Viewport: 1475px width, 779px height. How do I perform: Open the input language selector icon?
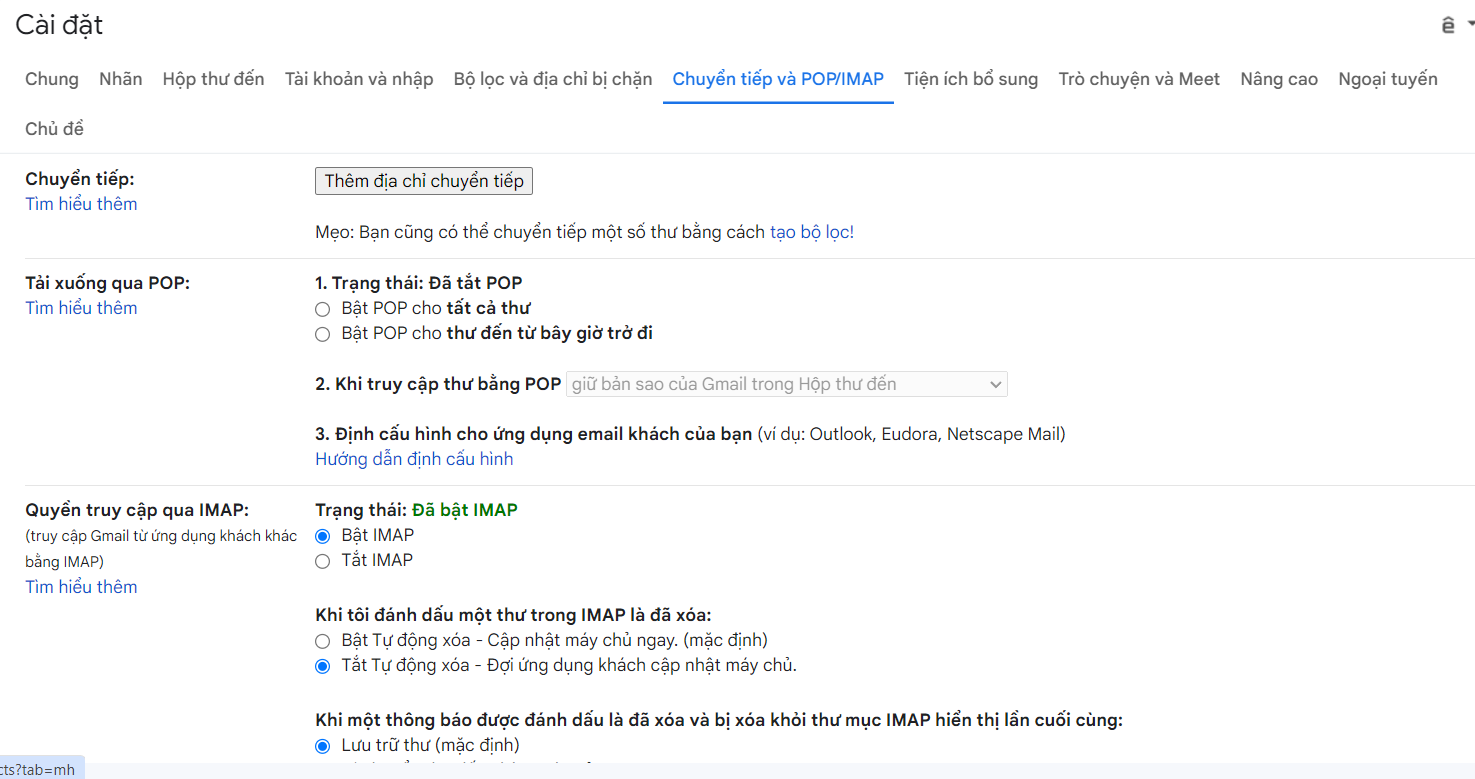[x=1452, y=26]
